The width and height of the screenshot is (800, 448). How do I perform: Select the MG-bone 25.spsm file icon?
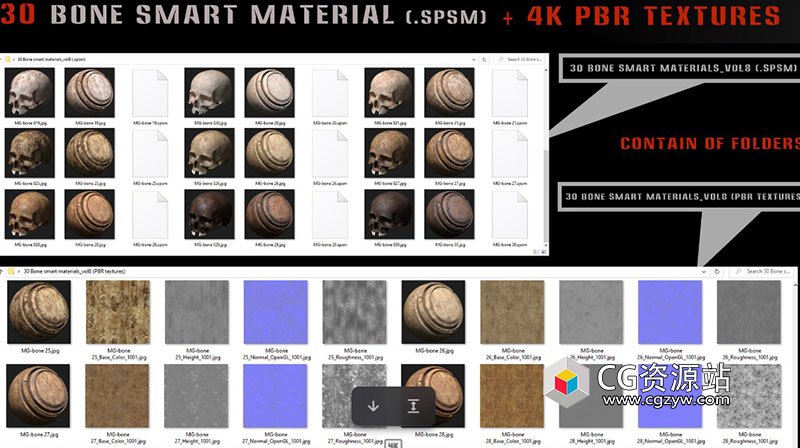click(150, 154)
